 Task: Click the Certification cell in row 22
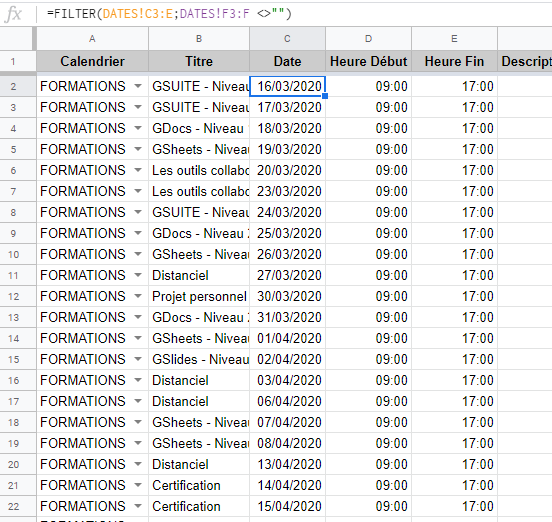[199, 506]
